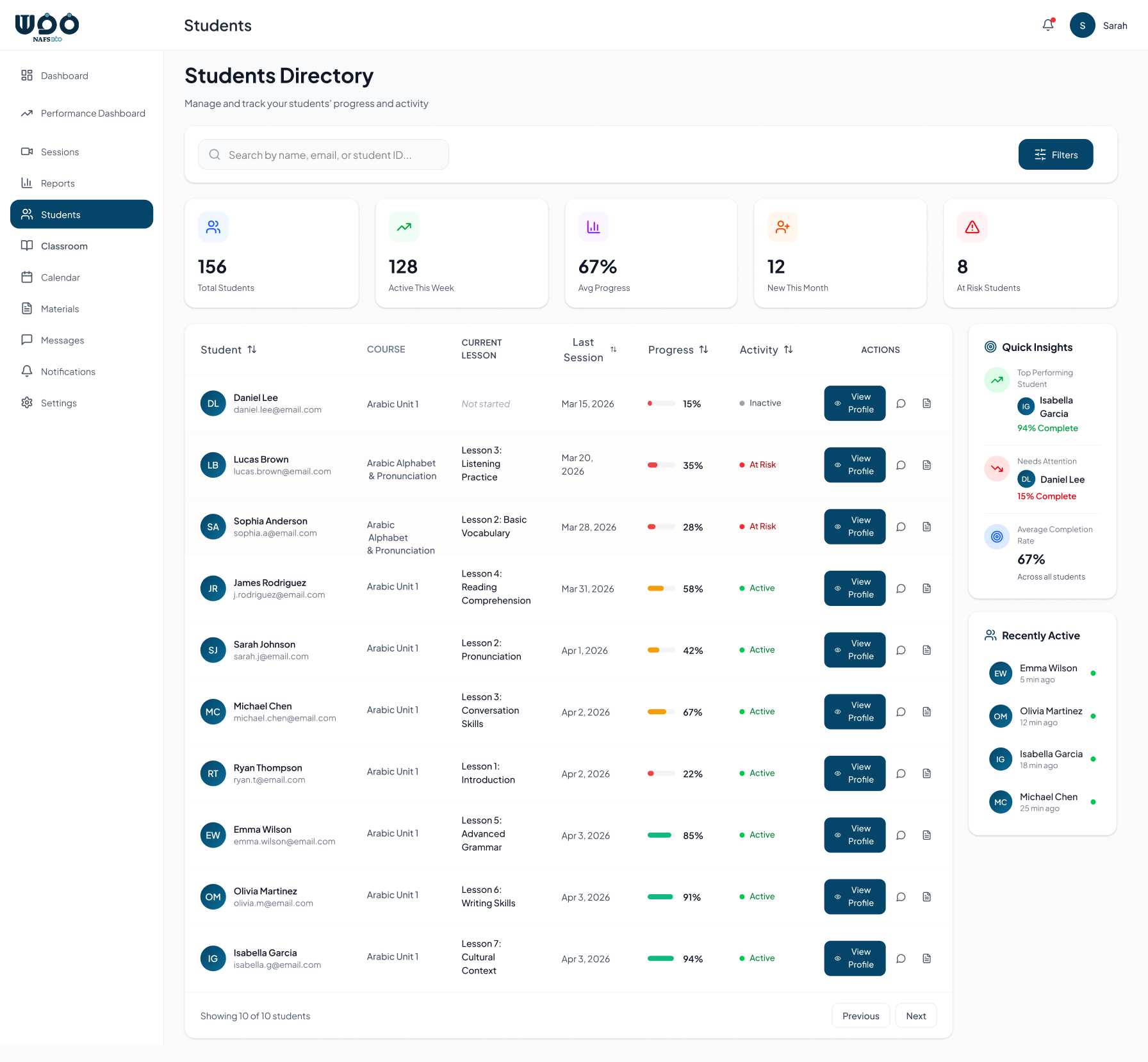Image resolution: width=1148 pixels, height=1062 pixels.
Task: Click the Total Students people icon
Action: coord(213,227)
